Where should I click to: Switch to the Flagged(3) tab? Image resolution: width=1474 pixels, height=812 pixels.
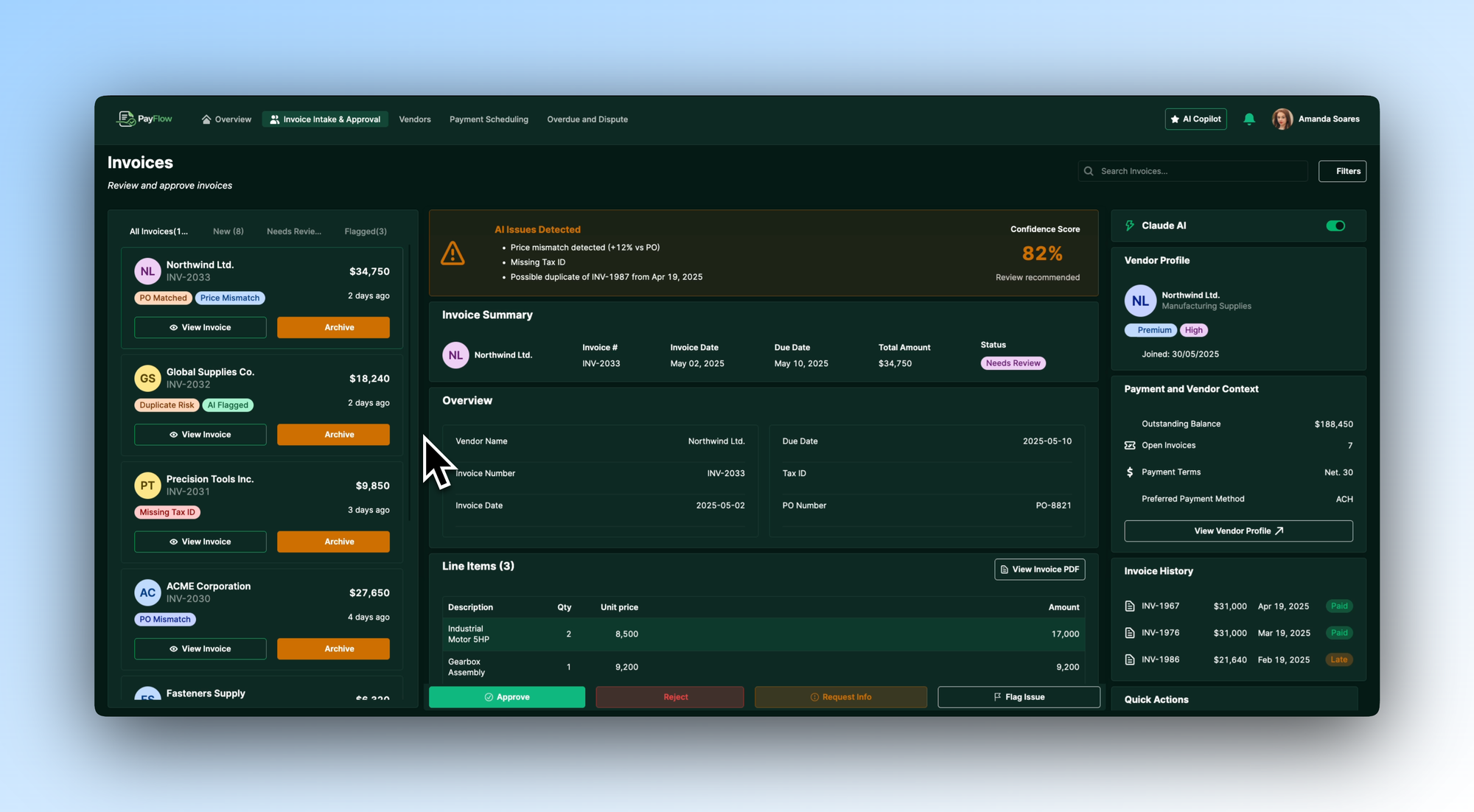(x=366, y=231)
